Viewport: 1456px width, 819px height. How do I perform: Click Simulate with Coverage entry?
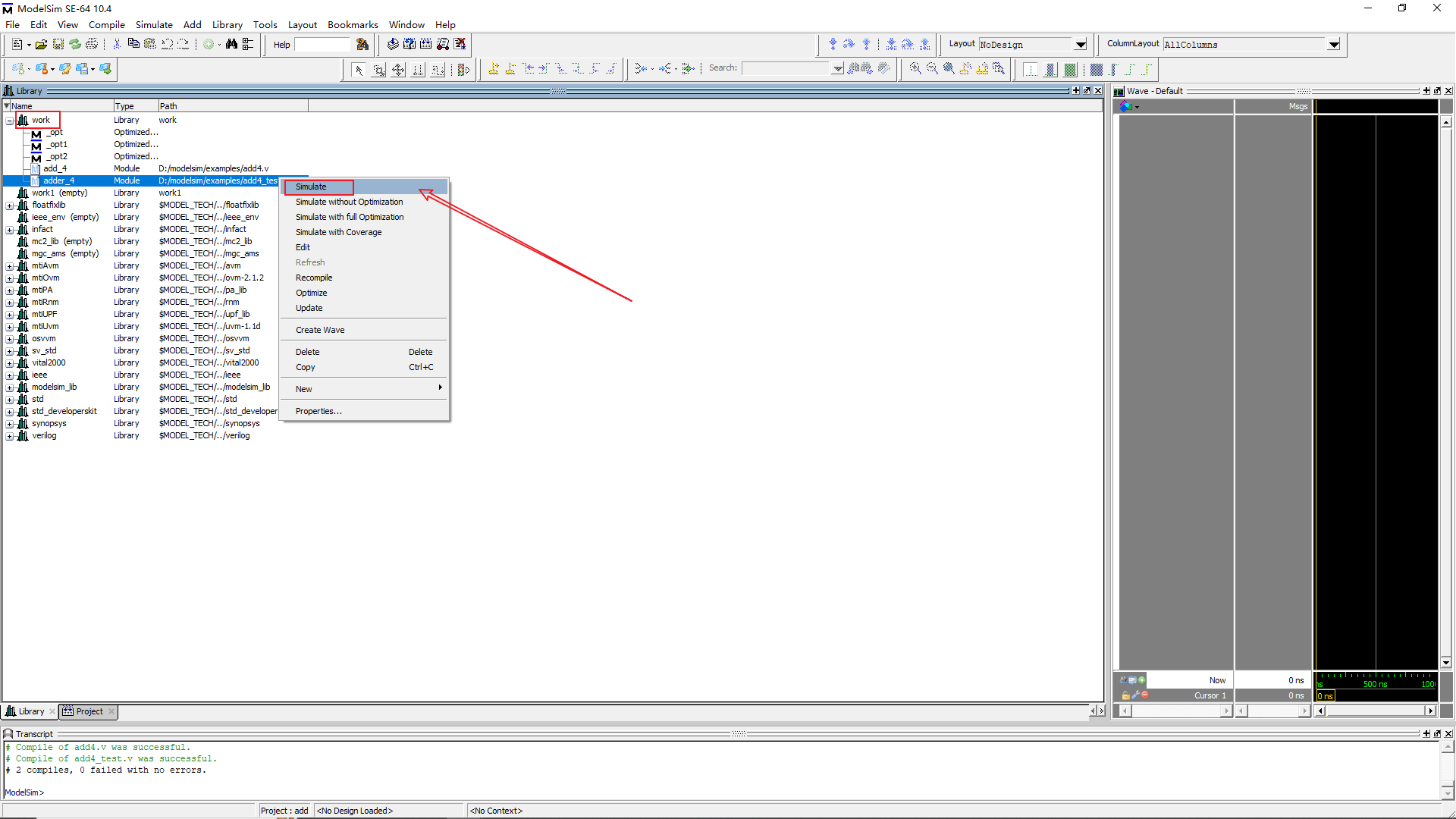(366, 232)
